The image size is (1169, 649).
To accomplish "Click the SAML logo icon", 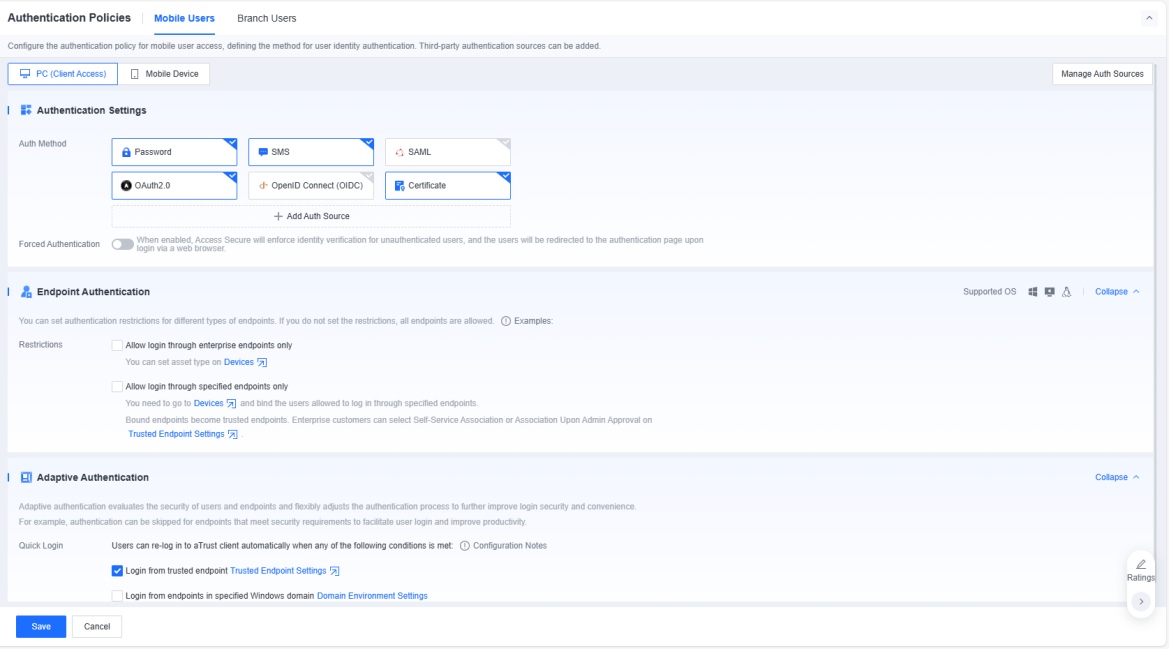I will (x=400, y=152).
